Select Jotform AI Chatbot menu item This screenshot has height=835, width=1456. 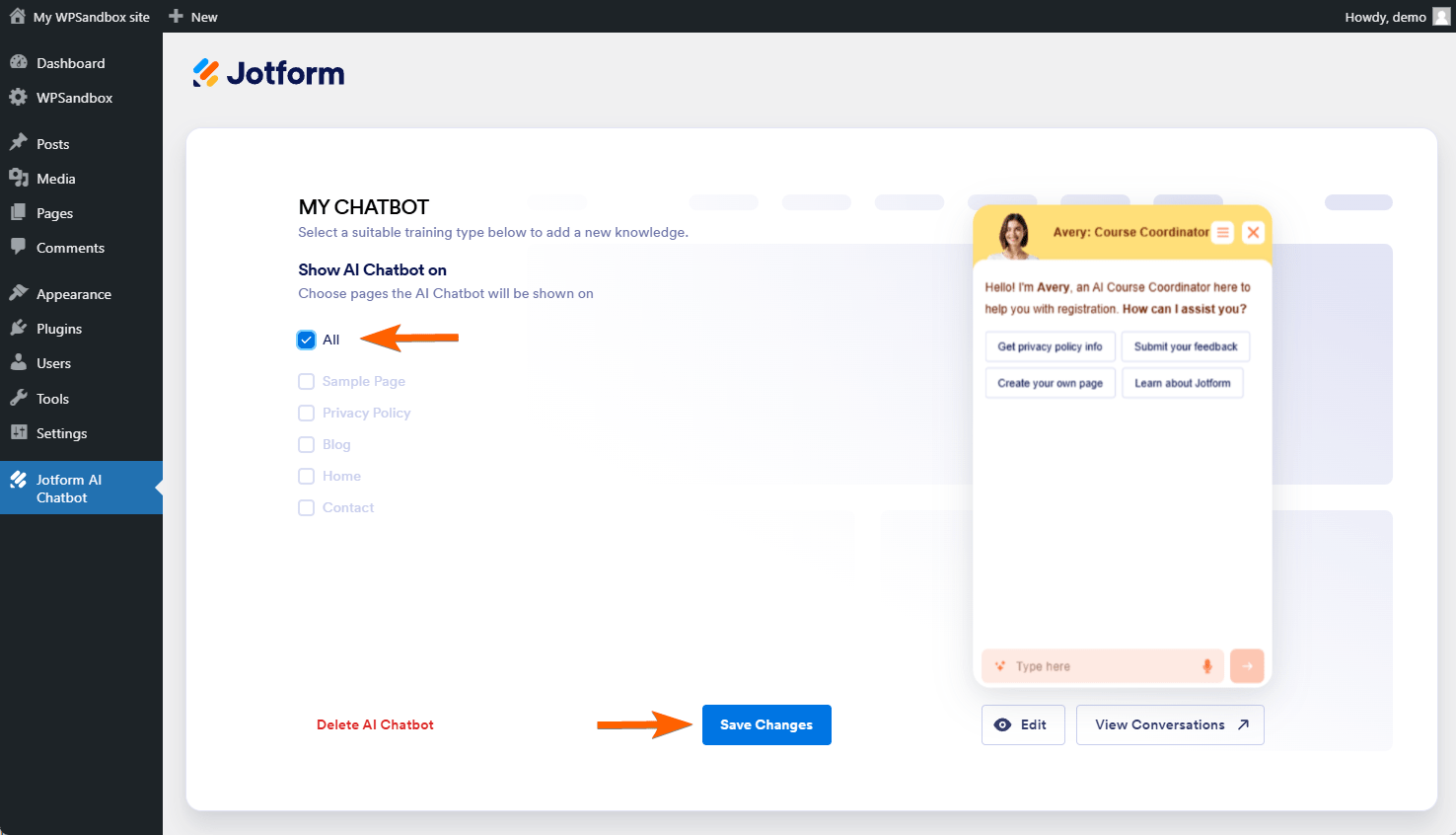[x=81, y=488]
